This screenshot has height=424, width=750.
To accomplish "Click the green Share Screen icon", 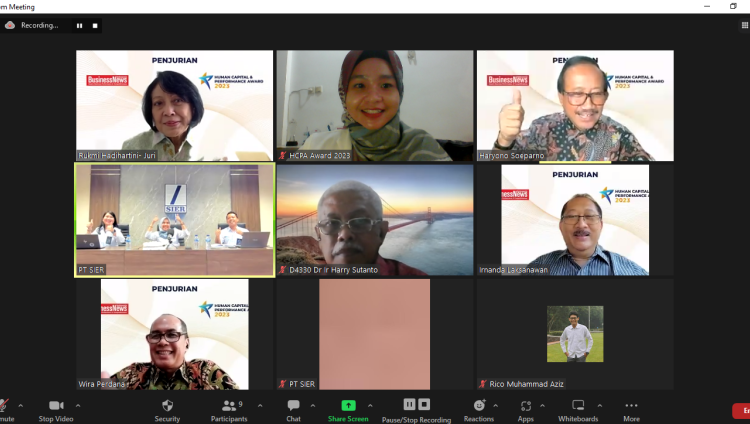I will [x=348, y=405].
